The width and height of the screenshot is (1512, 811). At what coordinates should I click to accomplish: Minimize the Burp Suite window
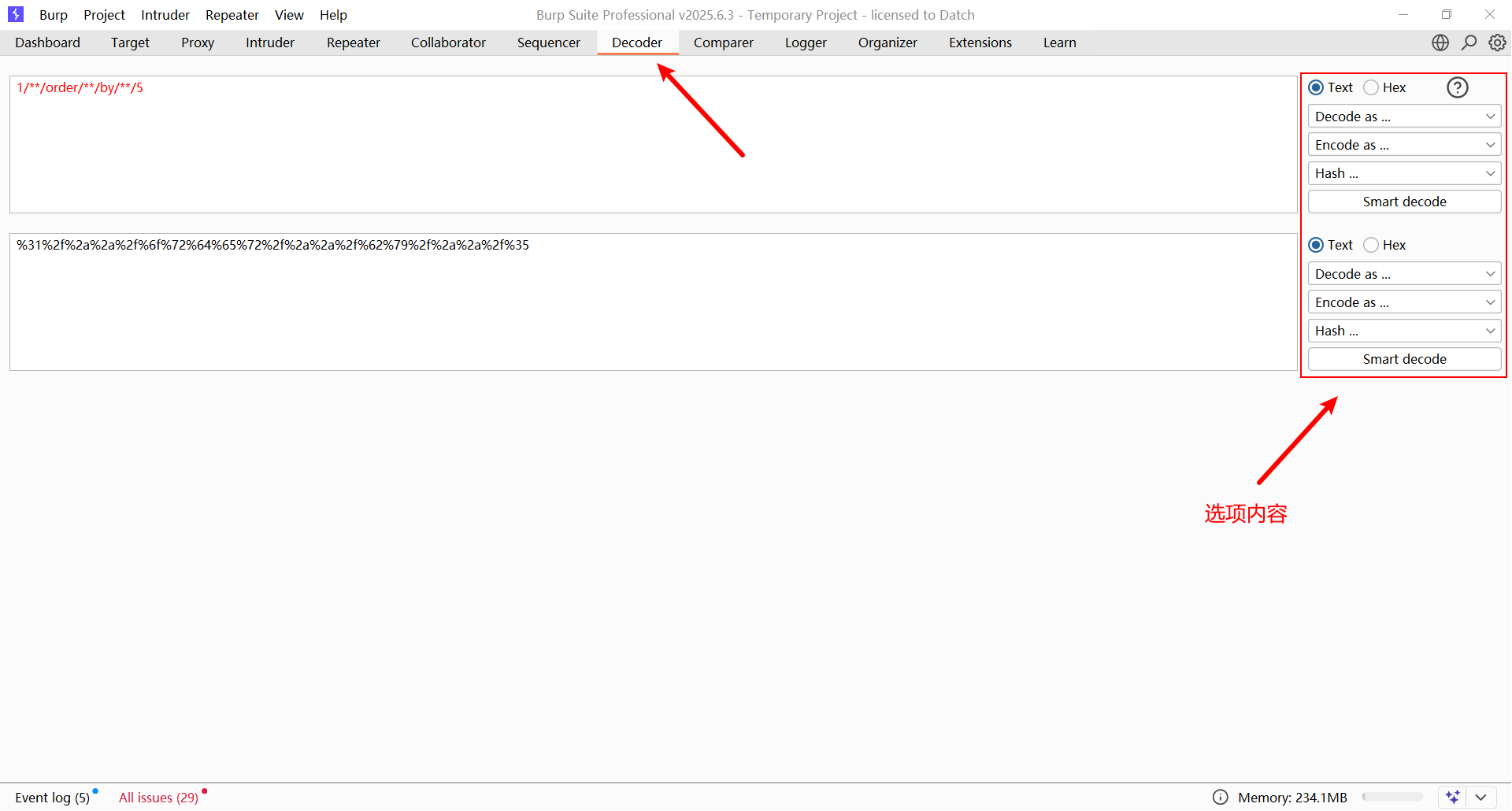[x=1403, y=14]
